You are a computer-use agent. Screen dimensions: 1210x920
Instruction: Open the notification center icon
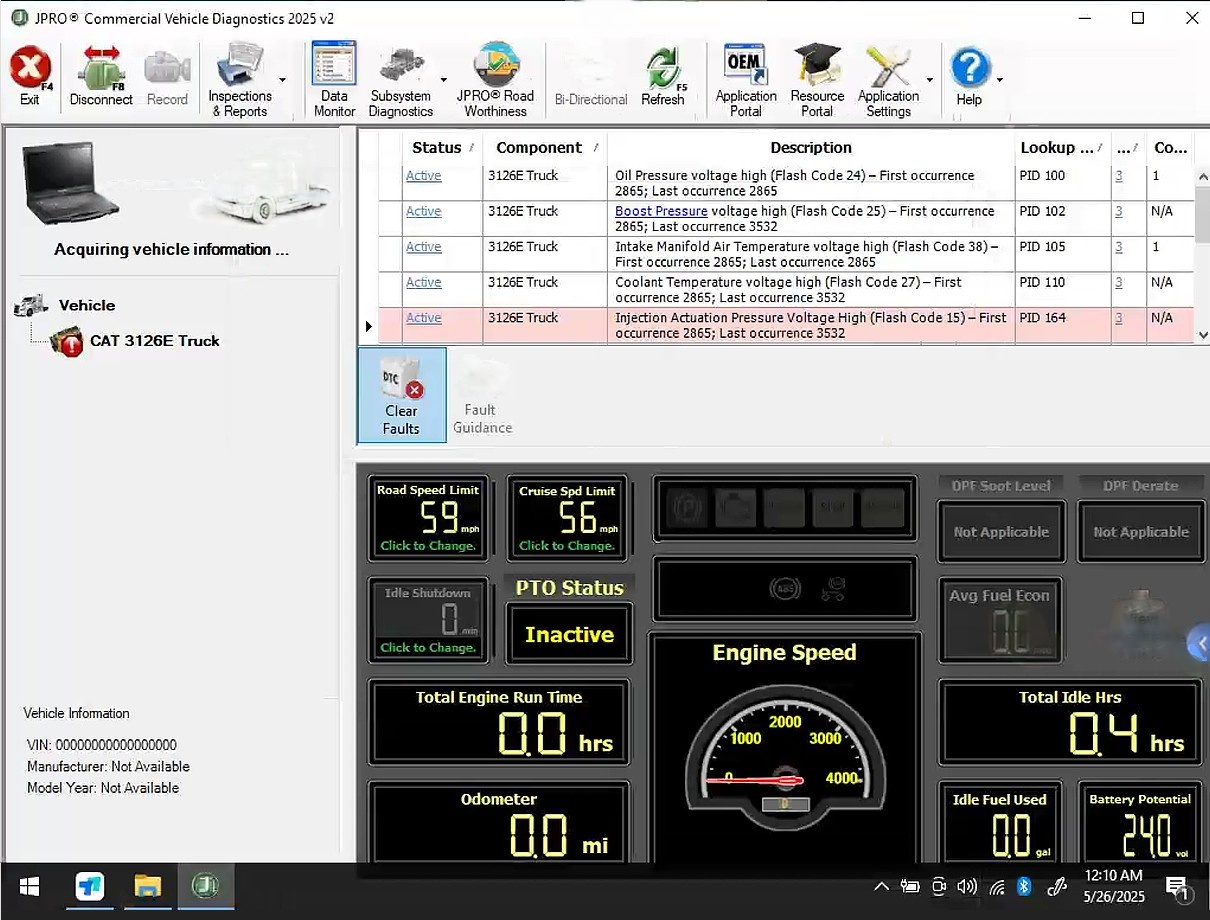click(1177, 887)
